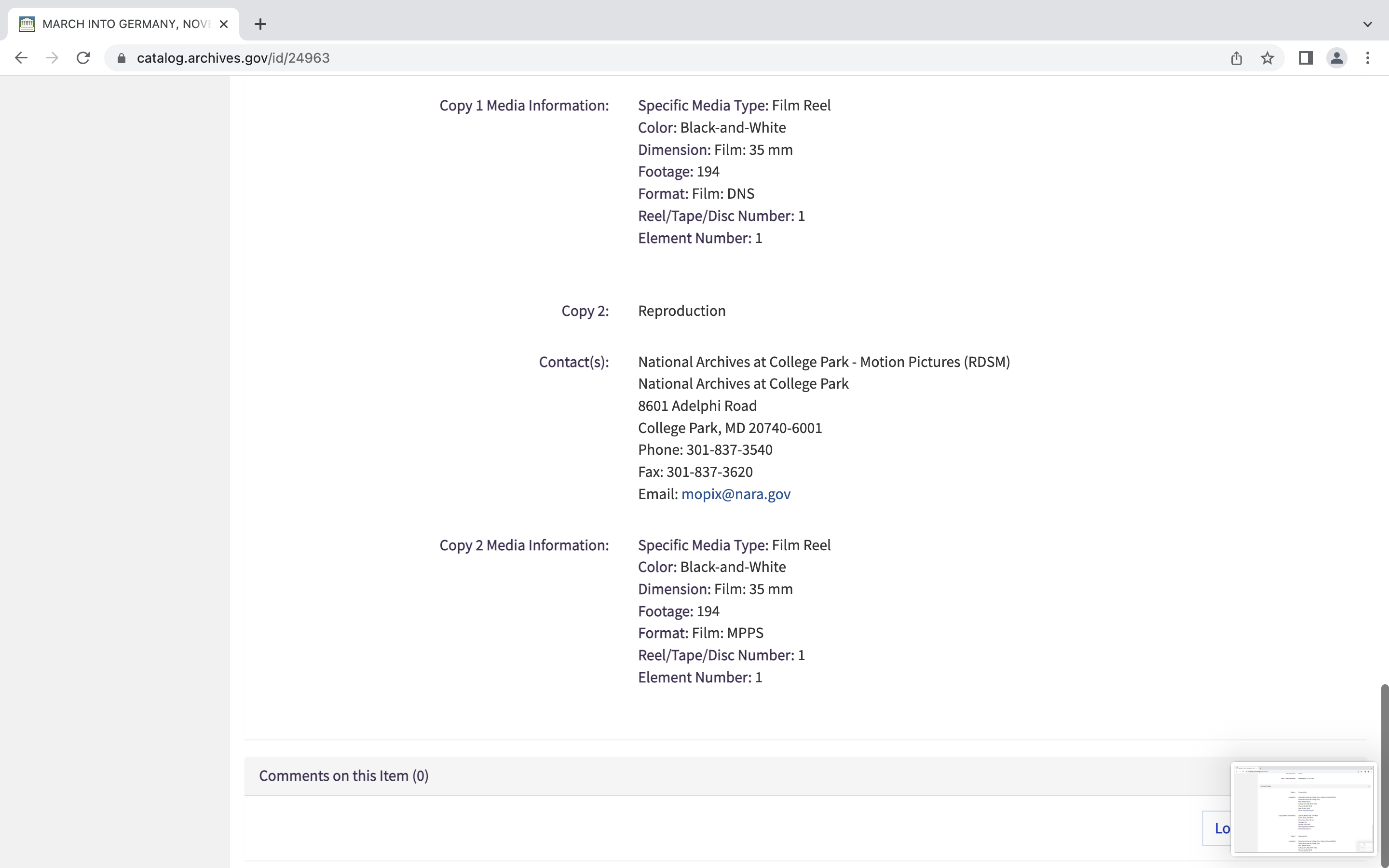
Task: Bookmark this page with star icon
Action: click(x=1267, y=58)
